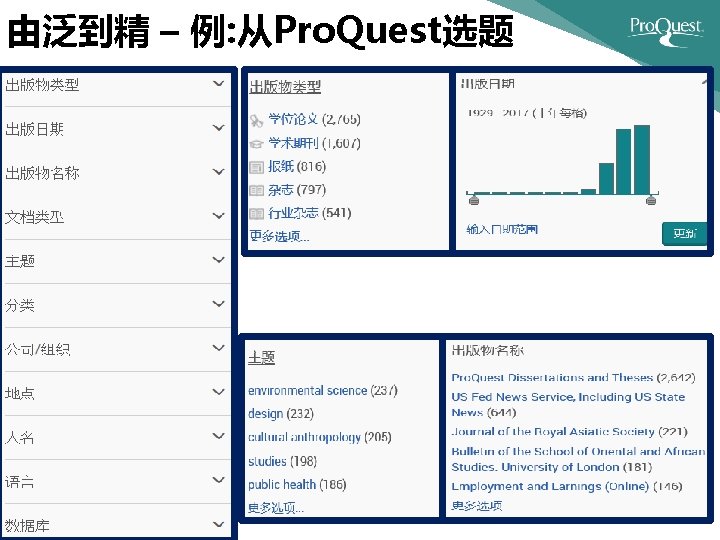
Task: Click the dissertation icon beside 学位论文
Action: 256,121
